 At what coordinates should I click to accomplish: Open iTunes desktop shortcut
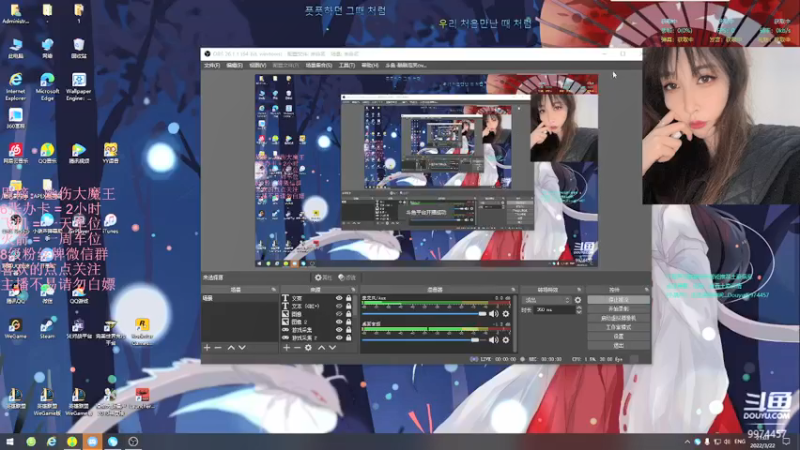(x=110, y=223)
